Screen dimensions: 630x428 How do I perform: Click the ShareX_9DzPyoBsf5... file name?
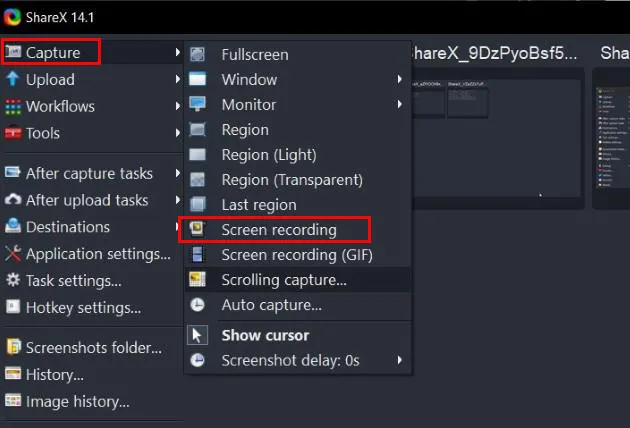pos(495,53)
